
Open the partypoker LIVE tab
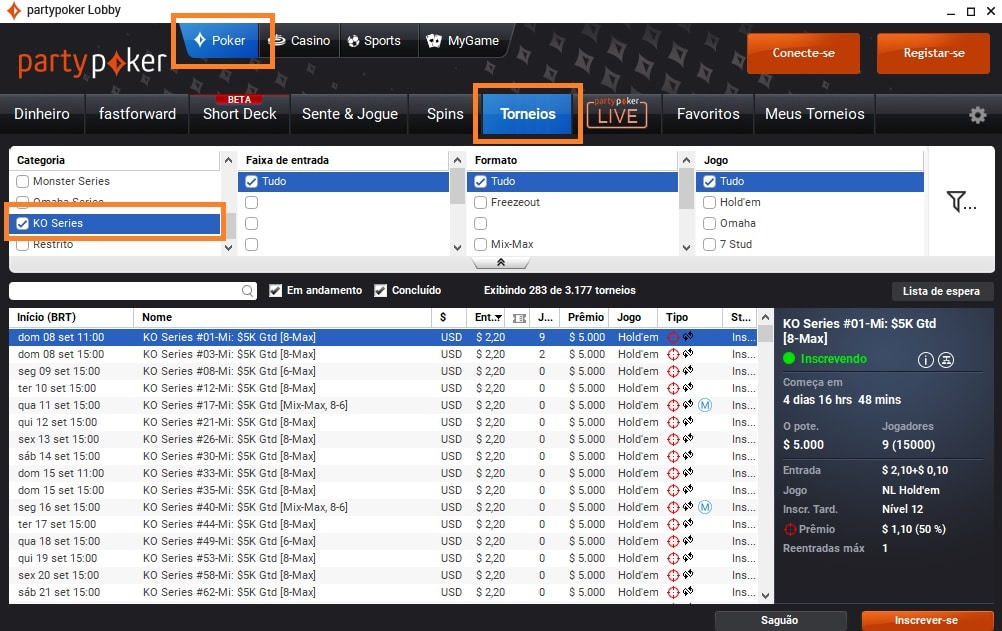617,113
